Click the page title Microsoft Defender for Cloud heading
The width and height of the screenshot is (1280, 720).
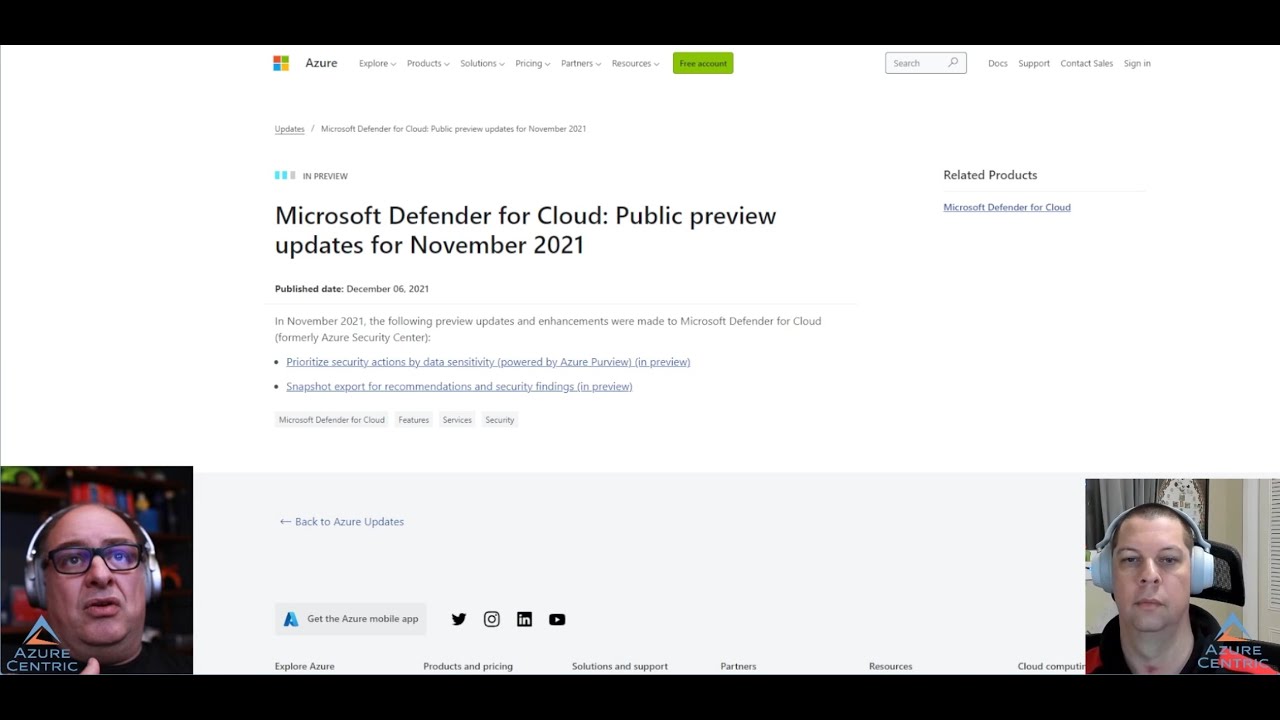click(x=526, y=230)
